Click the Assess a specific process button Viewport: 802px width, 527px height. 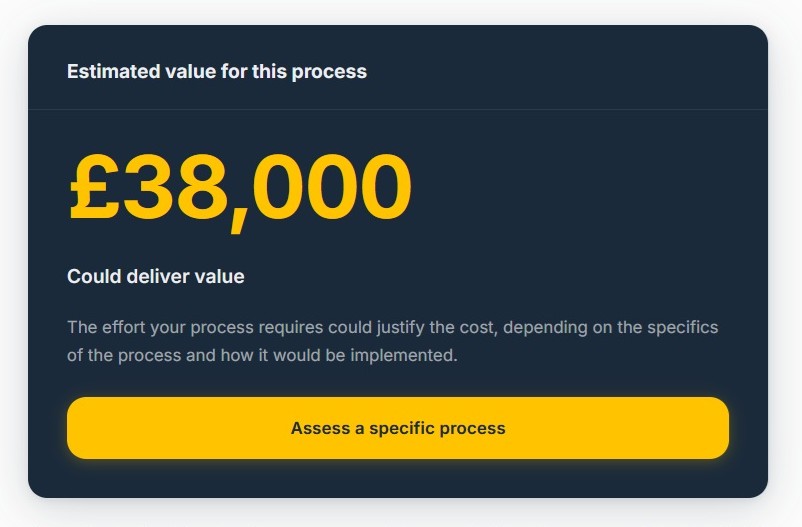click(398, 428)
